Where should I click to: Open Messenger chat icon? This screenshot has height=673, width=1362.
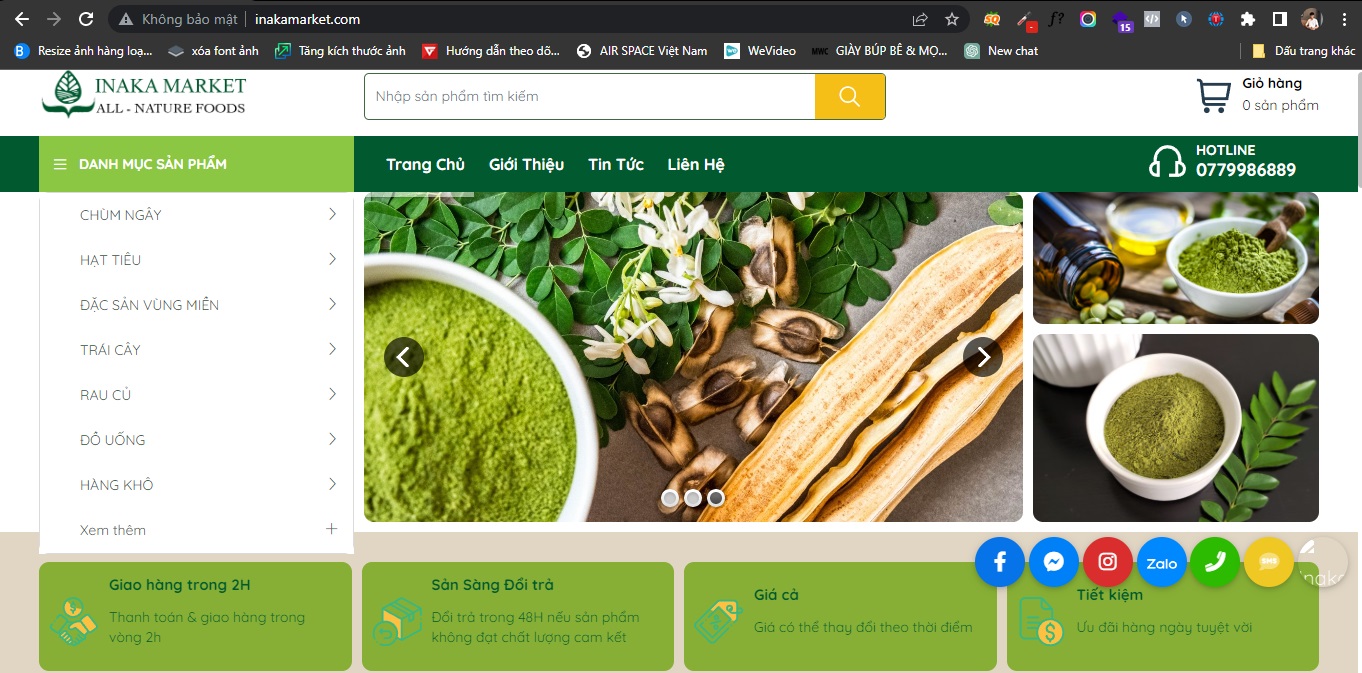tap(1053, 562)
